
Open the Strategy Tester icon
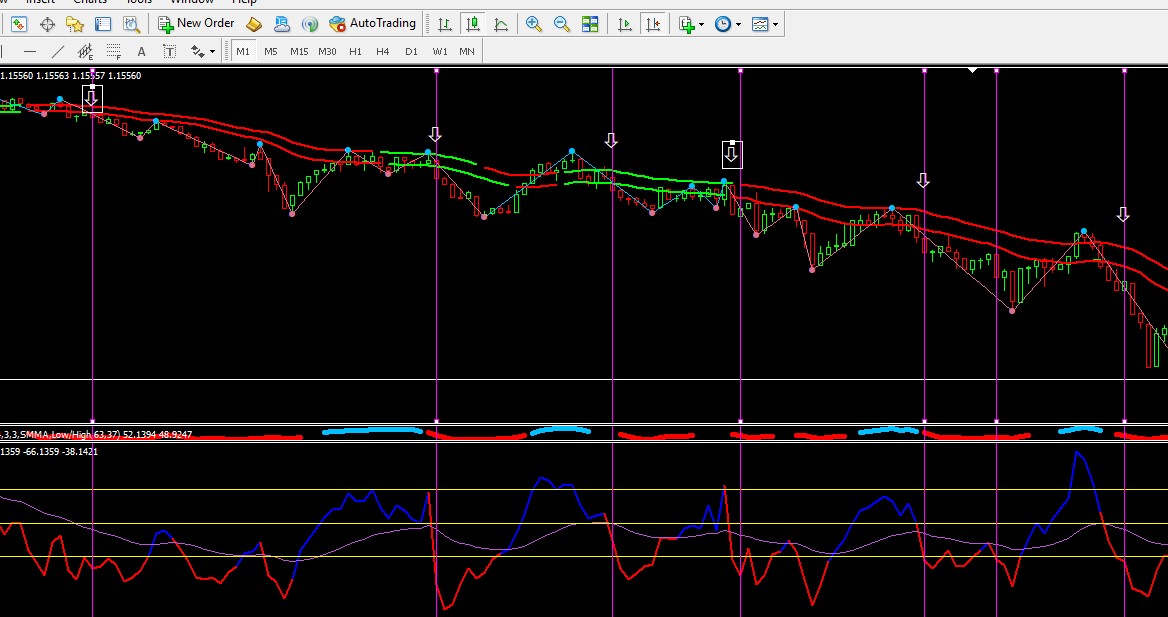[x=131, y=24]
